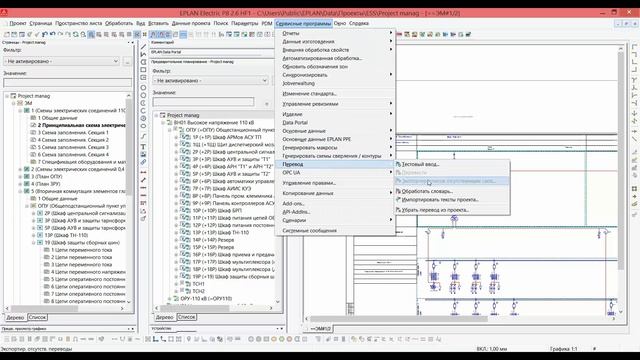Click the 'Значение' field in the pages panel
Screen dimensions: 640x360
(68, 83)
